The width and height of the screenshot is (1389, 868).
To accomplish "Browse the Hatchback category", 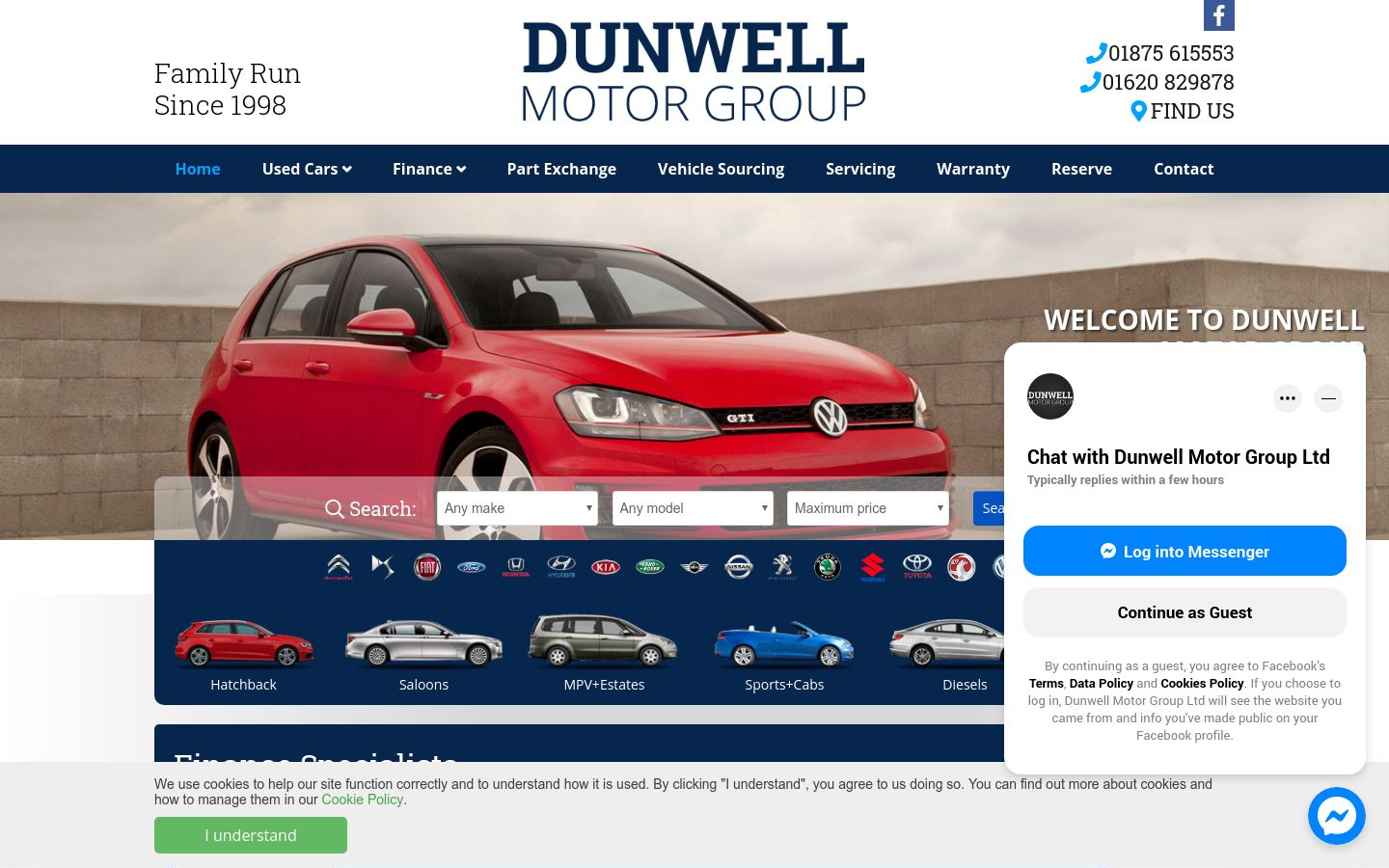I will point(243,653).
